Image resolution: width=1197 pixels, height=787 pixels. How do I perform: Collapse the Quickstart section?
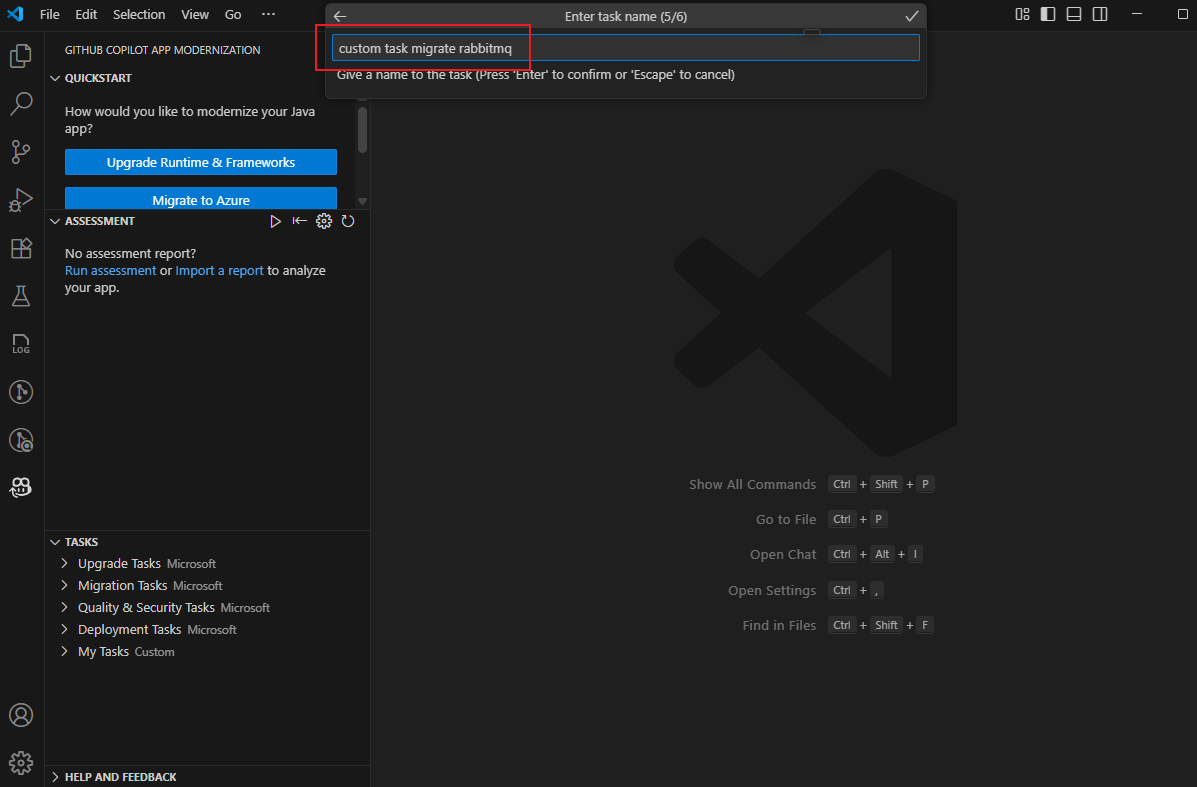click(x=92, y=77)
